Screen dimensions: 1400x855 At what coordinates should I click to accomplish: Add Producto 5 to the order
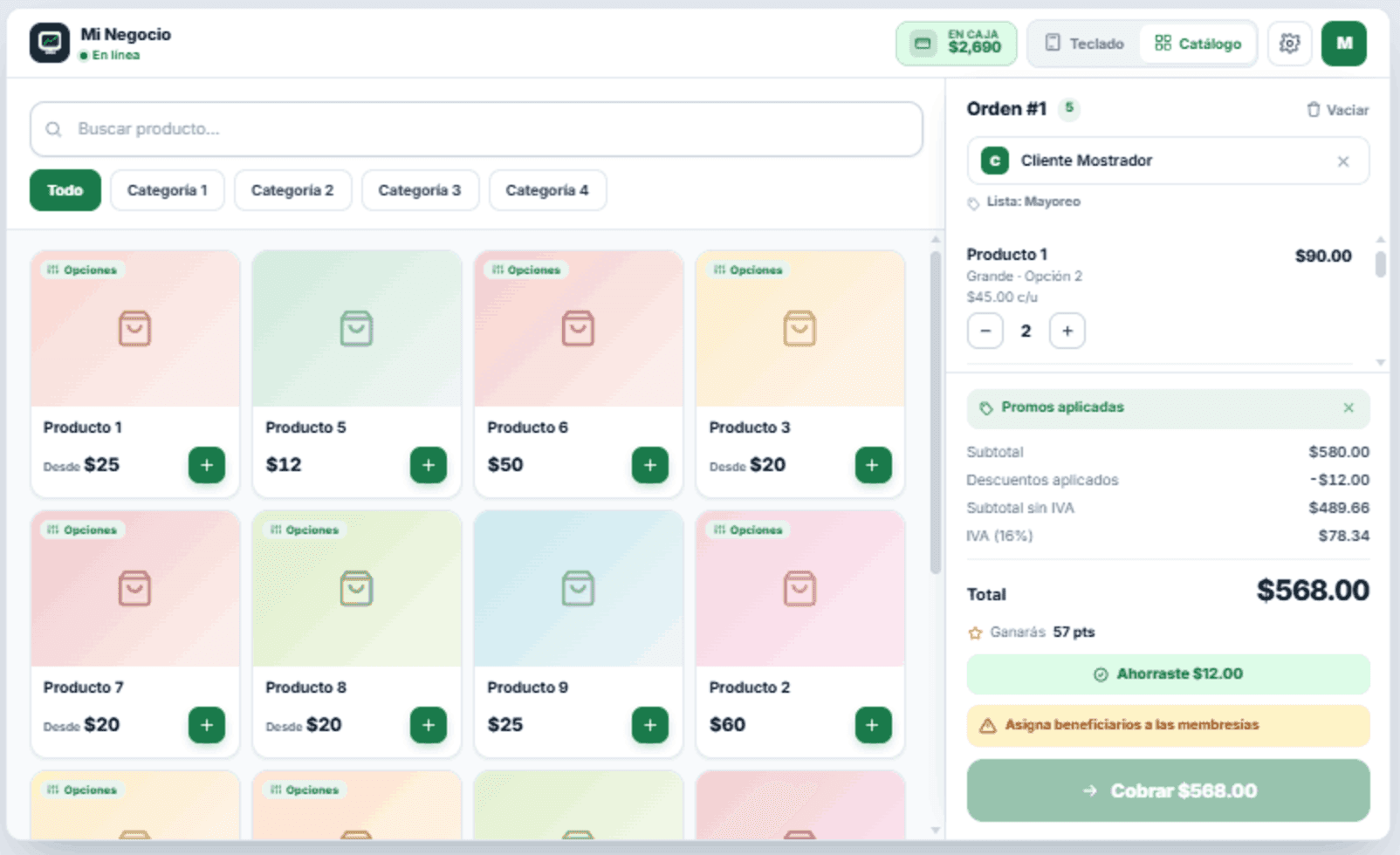pyautogui.click(x=429, y=465)
